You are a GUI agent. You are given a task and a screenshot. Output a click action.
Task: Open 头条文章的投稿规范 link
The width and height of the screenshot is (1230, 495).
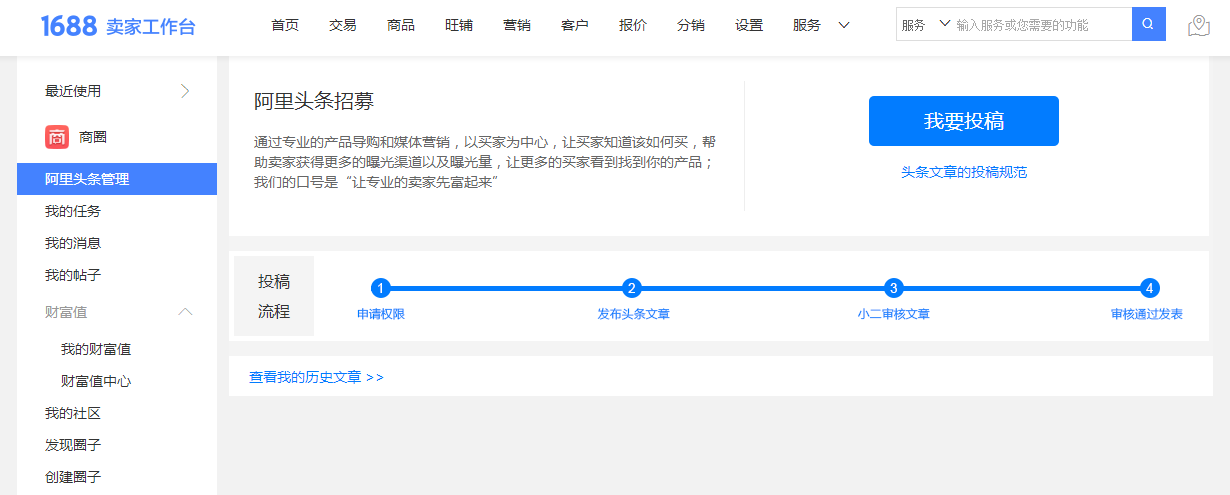(963, 172)
